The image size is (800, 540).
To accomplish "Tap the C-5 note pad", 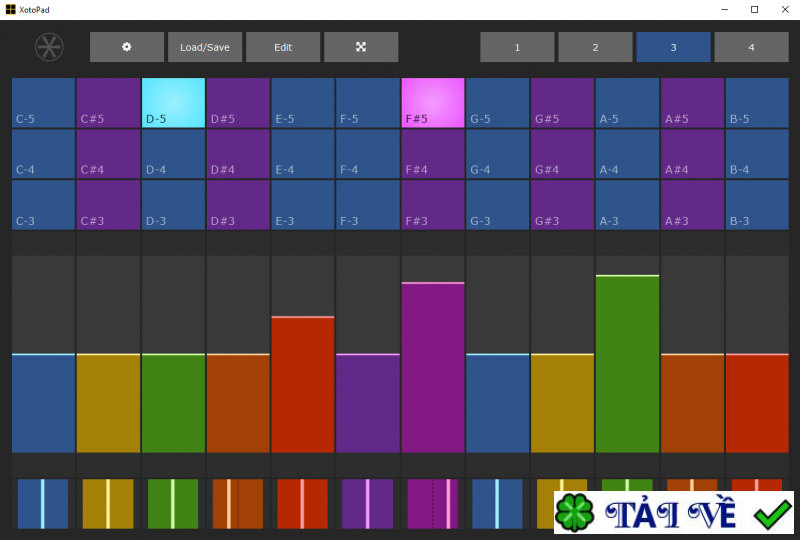I will point(43,103).
